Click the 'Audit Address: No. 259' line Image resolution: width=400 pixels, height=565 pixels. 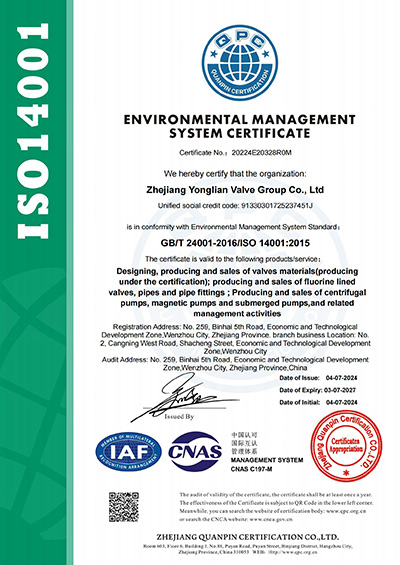[x=235, y=360]
